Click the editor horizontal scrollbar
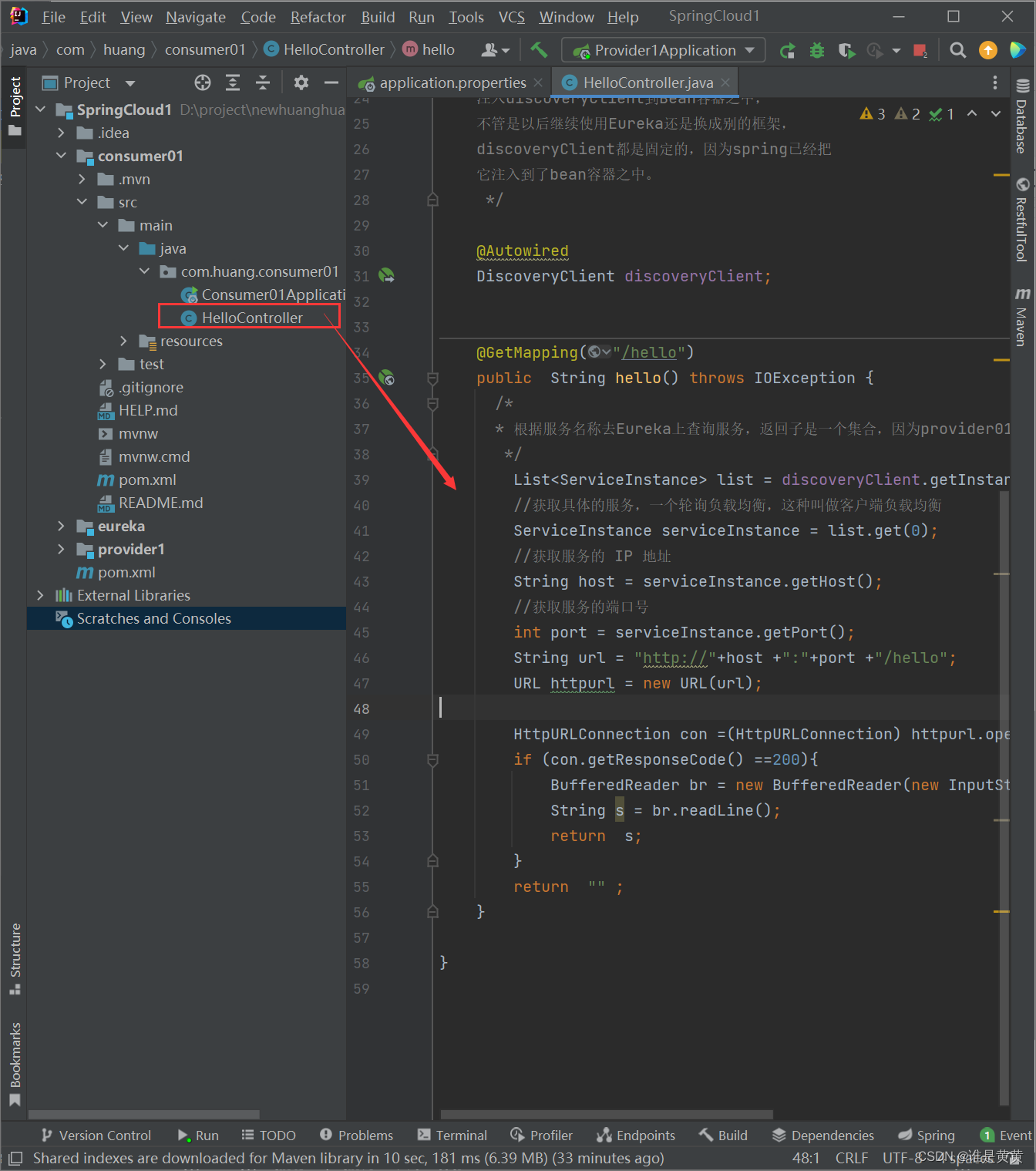This screenshot has width=1036, height=1171. pyautogui.click(x=607, y=1114)
